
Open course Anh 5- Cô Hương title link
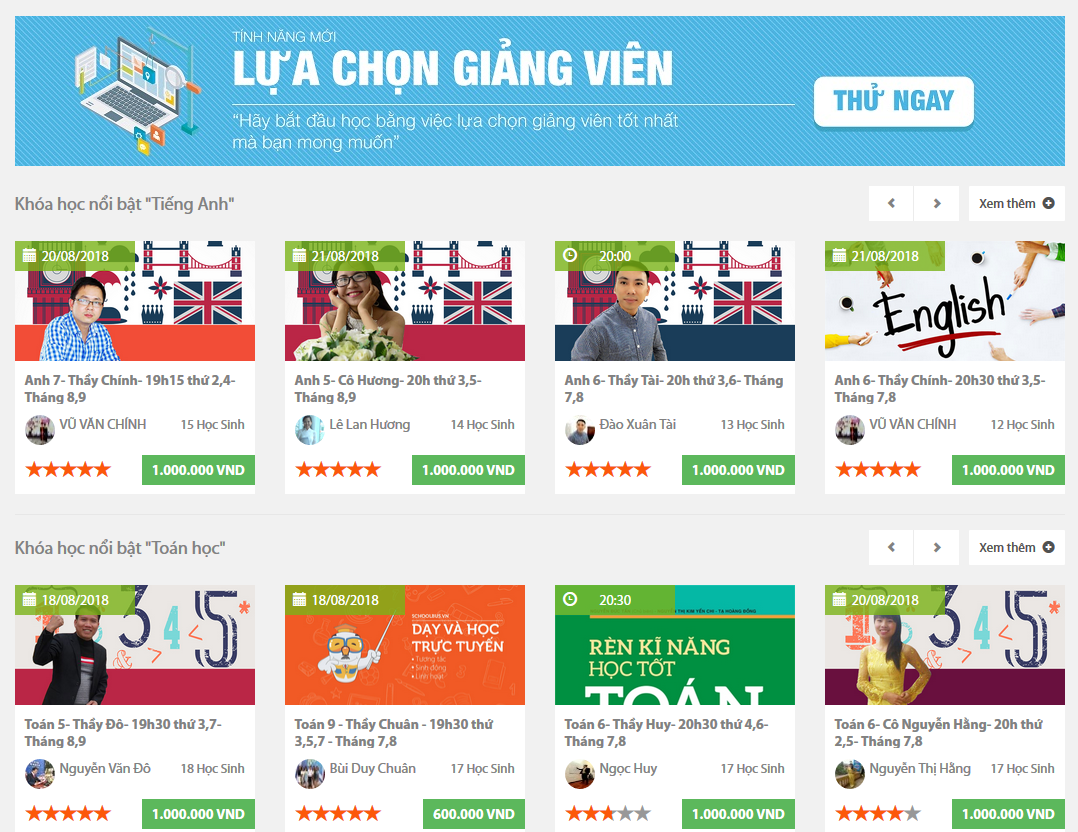(x=388, y=388)
